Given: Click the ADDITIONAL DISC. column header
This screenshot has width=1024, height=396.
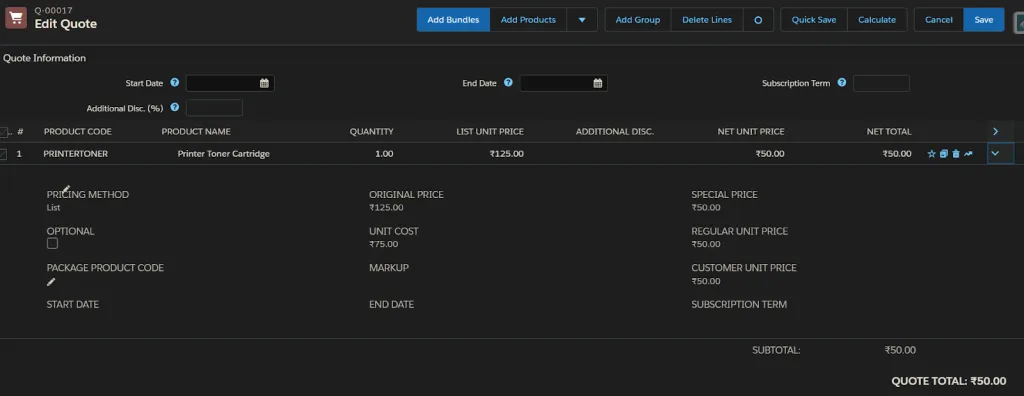Looking at the screenshot, I should (x=615, y=131).
